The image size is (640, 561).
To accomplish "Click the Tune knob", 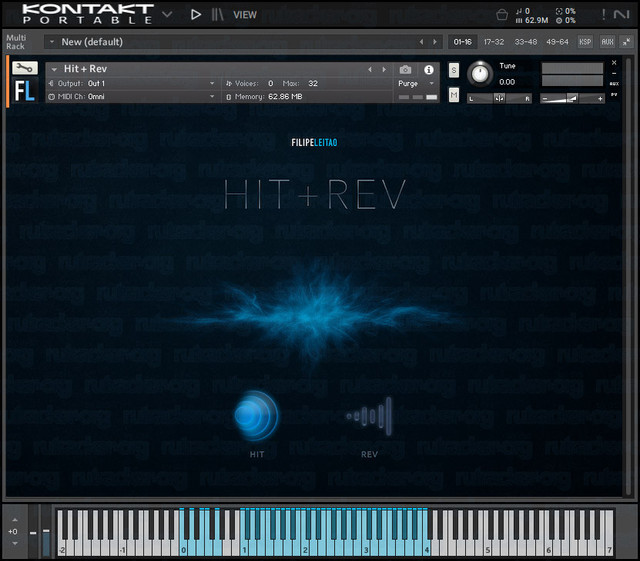I will point(480,74).
